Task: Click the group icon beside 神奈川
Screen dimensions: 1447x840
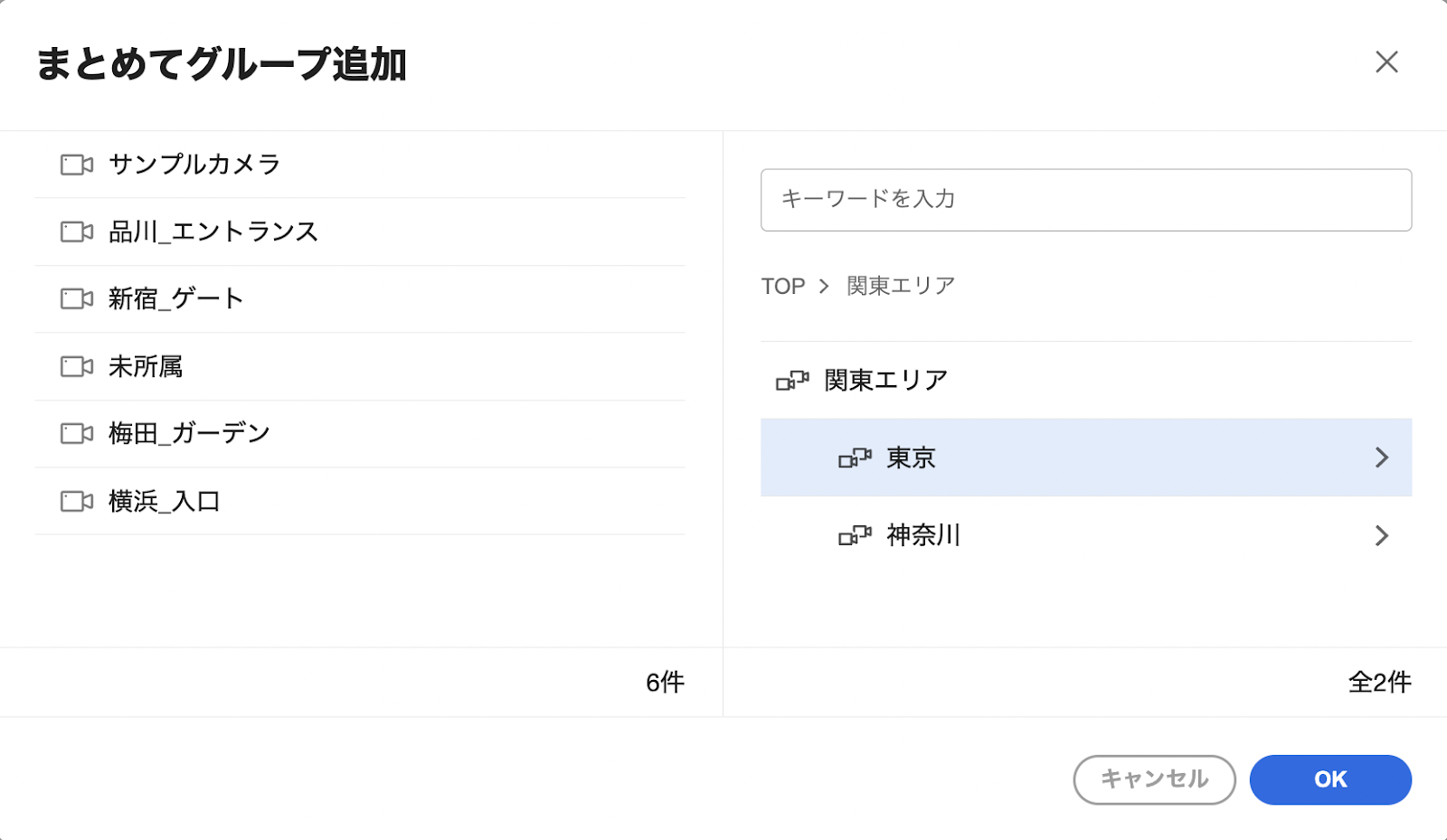Action: click(855, 536)
